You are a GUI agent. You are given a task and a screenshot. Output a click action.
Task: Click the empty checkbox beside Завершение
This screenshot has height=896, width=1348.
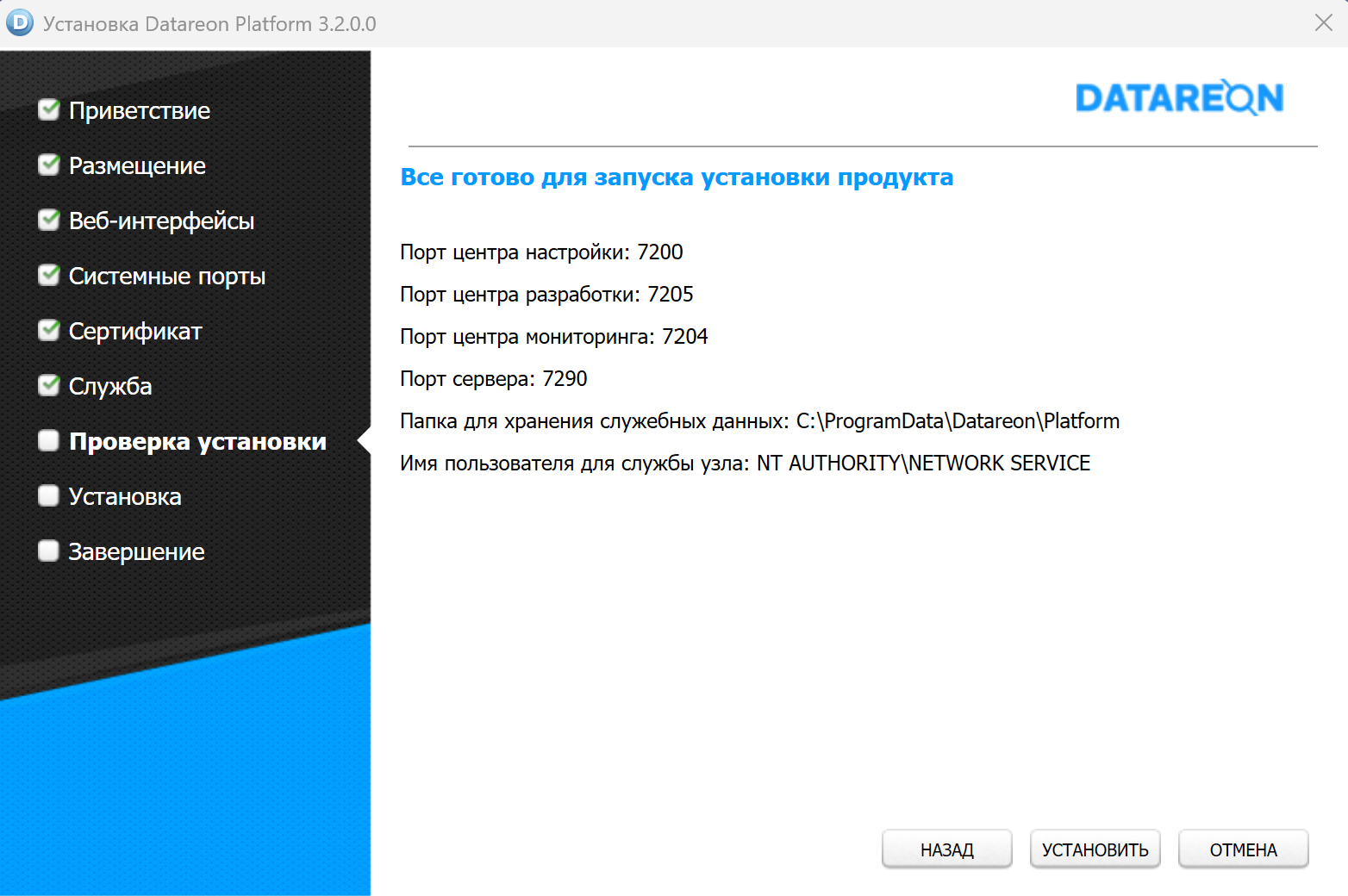49,551
